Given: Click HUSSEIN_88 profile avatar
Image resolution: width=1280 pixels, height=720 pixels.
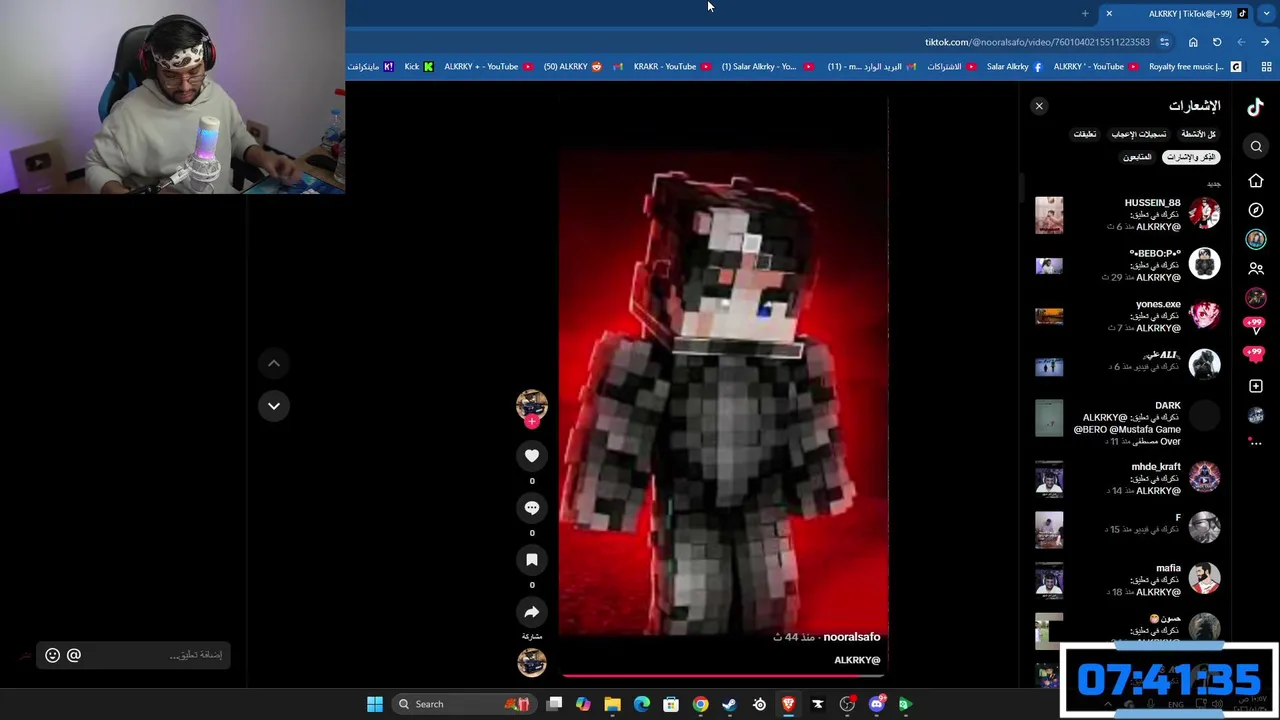Looking at the screenshot, I should pos(1205,214).
